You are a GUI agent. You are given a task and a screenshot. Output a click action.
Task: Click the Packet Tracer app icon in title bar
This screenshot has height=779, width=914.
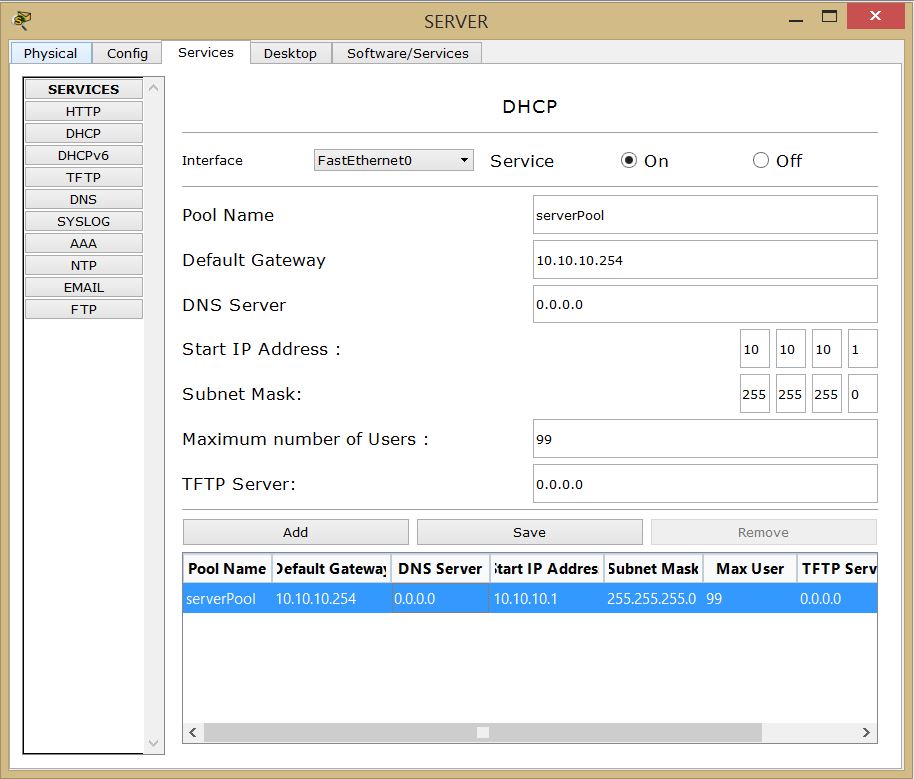(x=21, y=20)
